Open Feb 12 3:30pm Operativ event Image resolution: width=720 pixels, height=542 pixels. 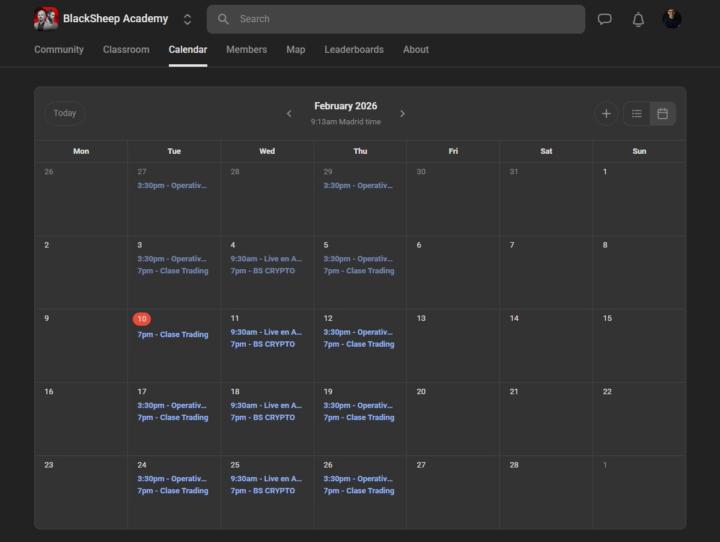[x=358, y=332]
